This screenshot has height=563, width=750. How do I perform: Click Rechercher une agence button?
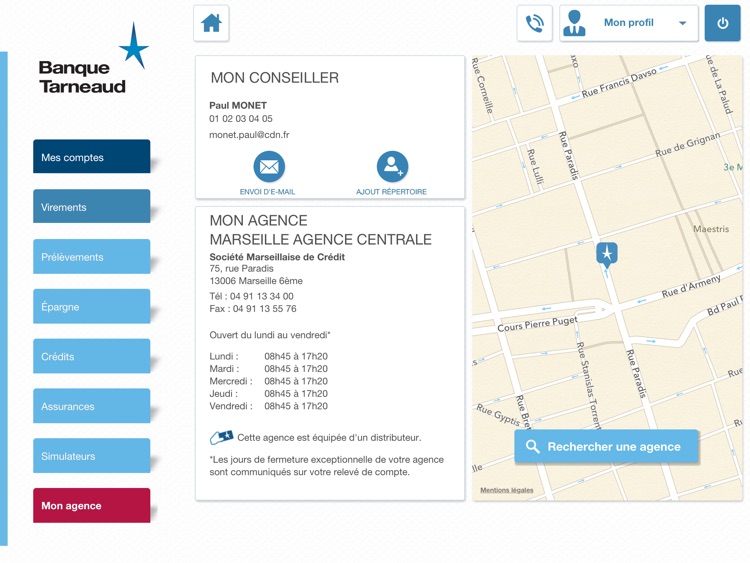pyautogui.click(x=607, y=446)
